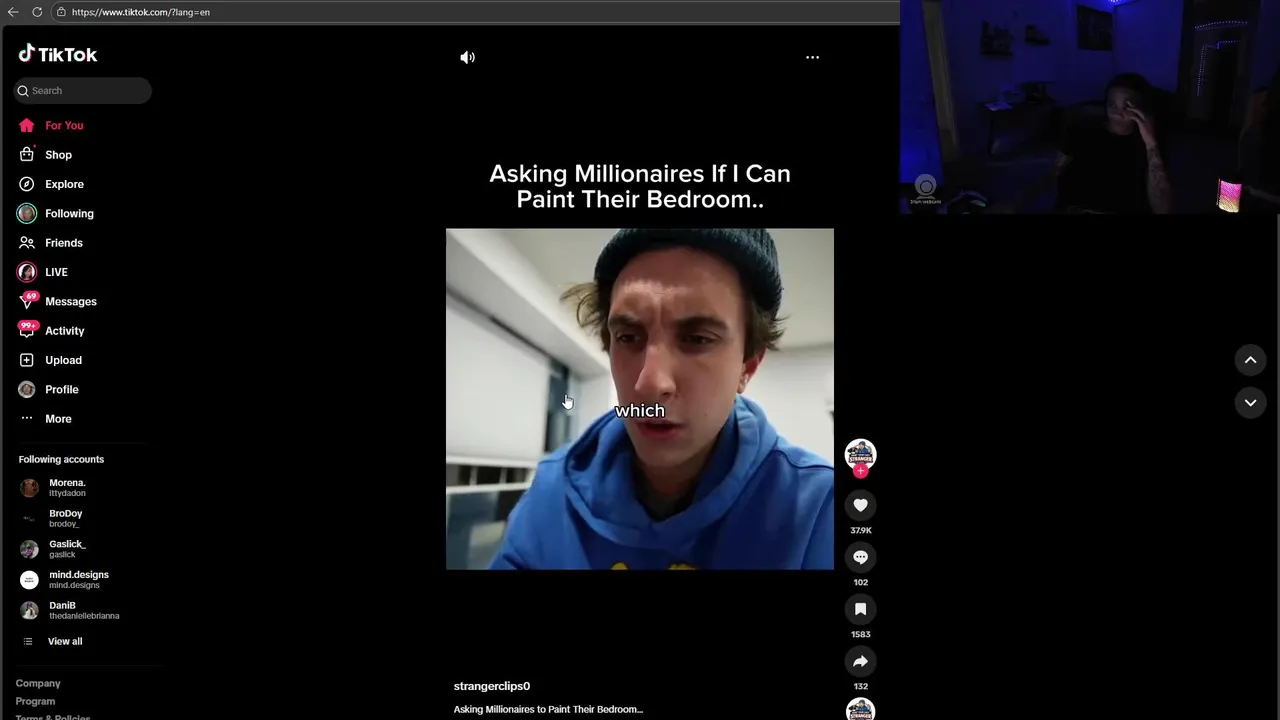Click the strangerclips0 username
The height and width of the screenshot is (720, 1280).
coord(492,686)
